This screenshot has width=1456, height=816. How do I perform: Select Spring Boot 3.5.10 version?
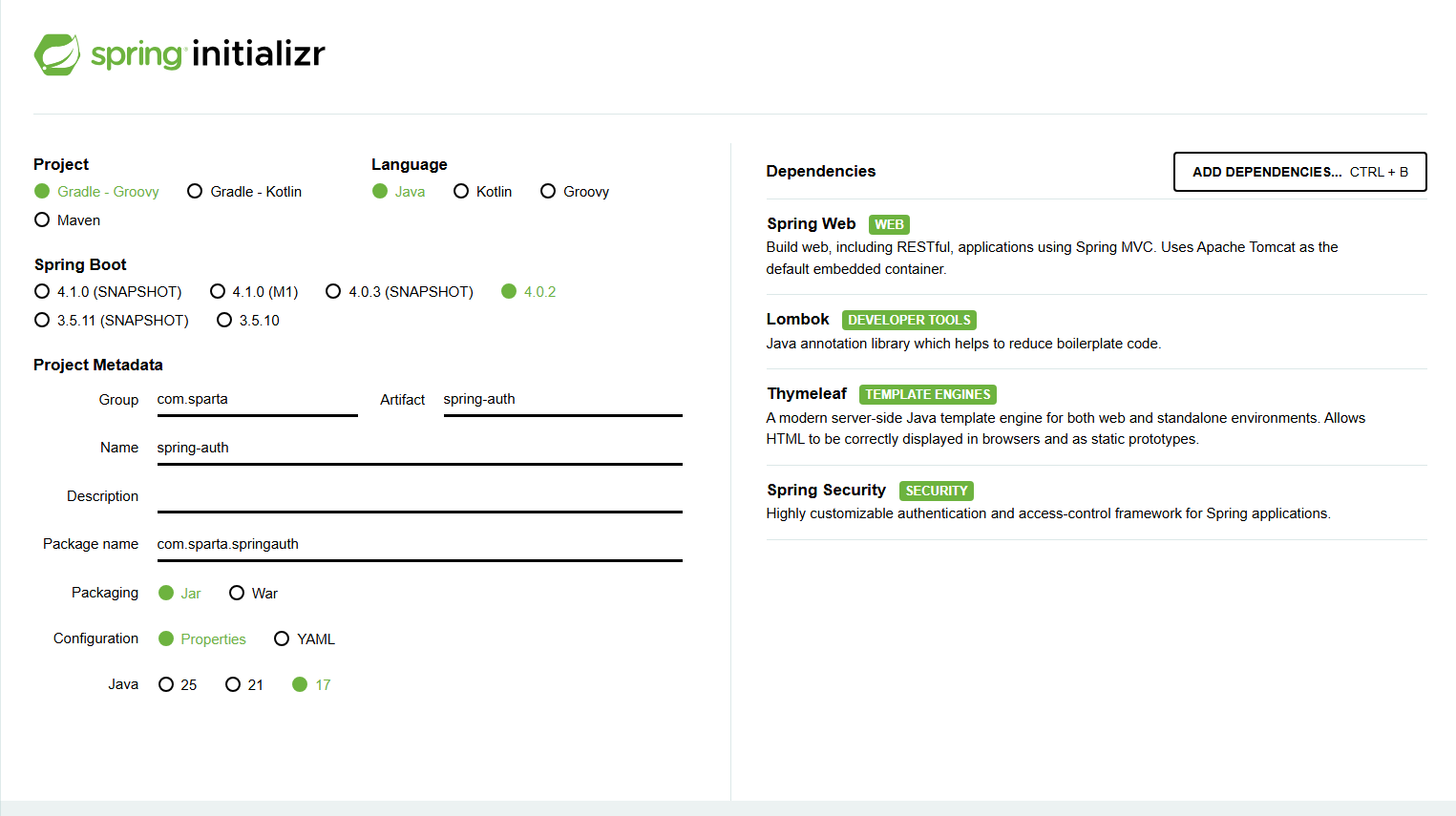click(x=248, y=320)
